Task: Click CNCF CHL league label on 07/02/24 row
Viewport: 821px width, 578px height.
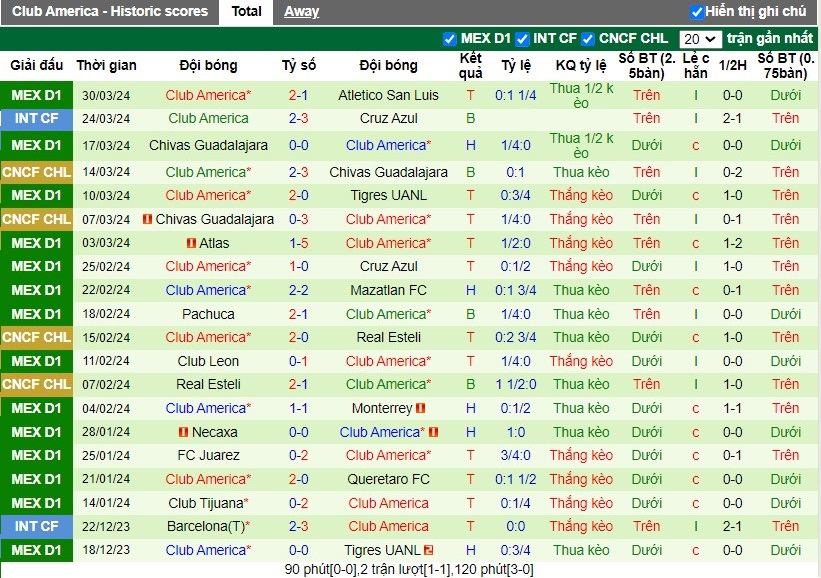Action: point(37,384)
